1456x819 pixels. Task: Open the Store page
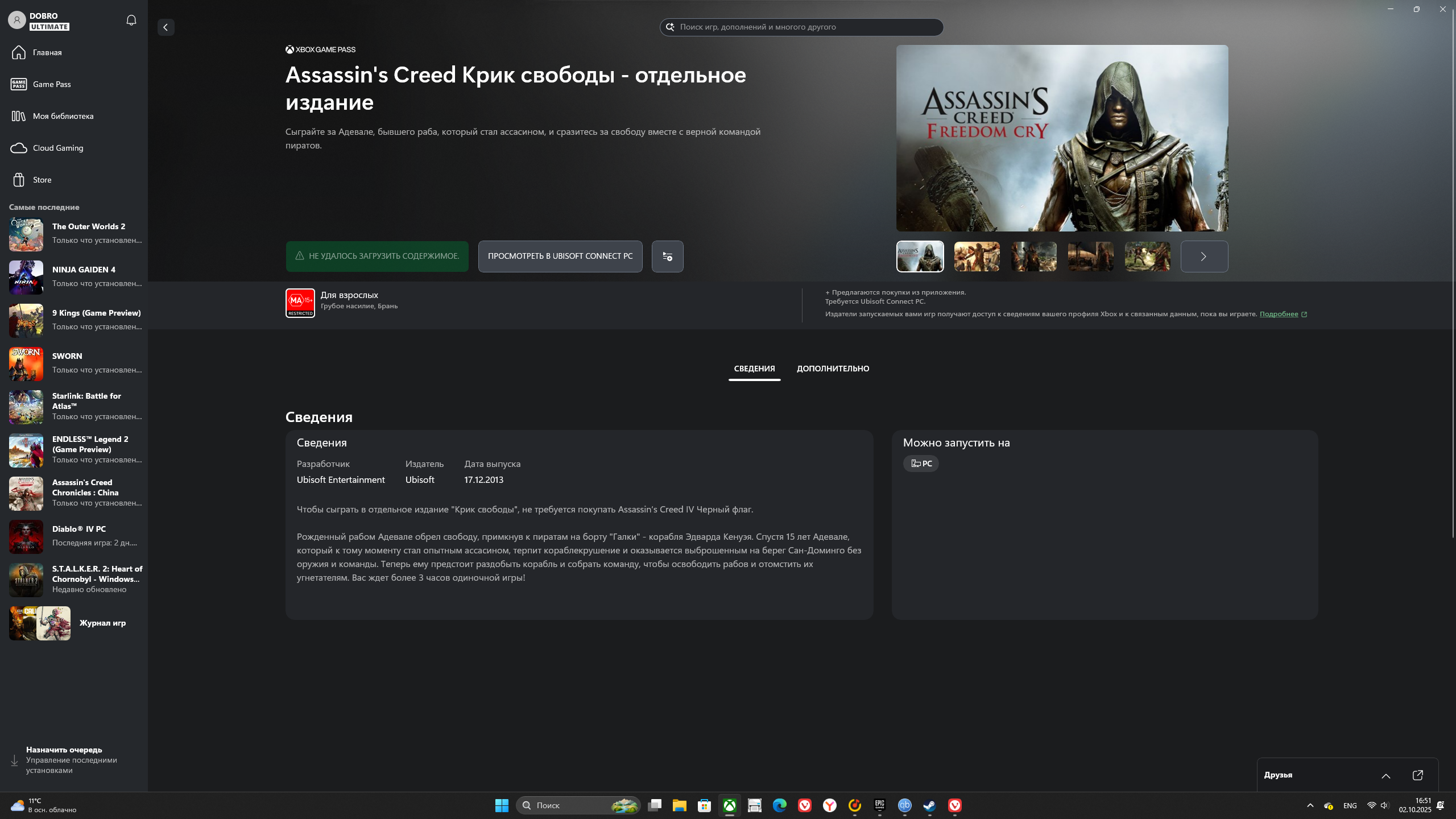pos(42,180)
